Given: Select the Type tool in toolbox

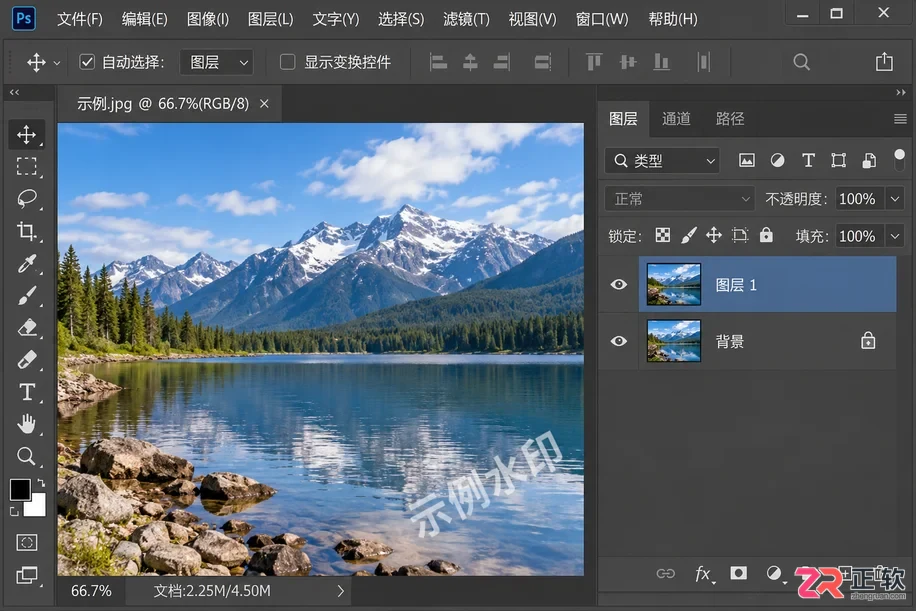Looking at the screenshot, I should click(26, 392).
